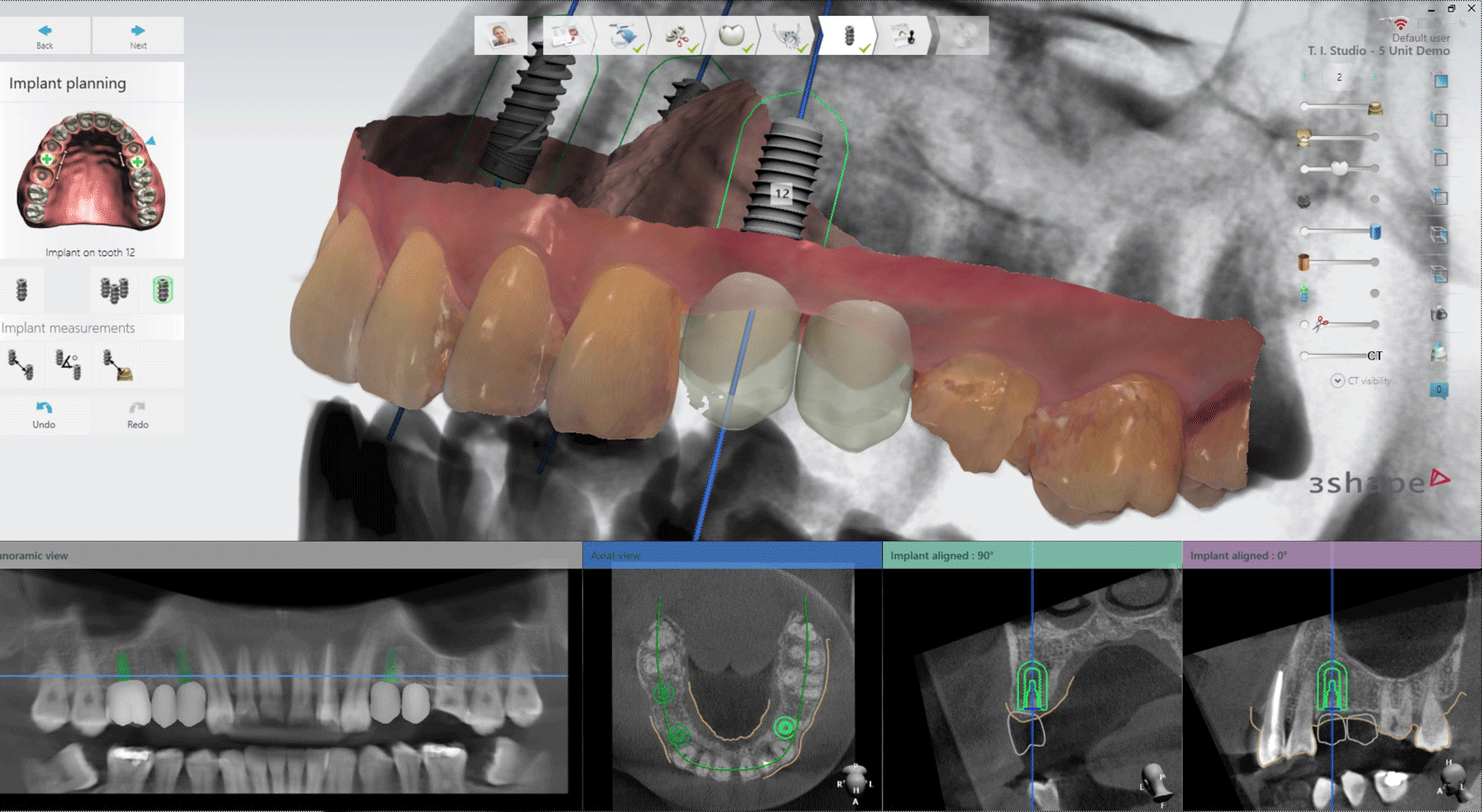The height and width of the screenshot is (812, 1482).
Task: Select the implant planning workflow step
Action: click(x=848, y=36)
